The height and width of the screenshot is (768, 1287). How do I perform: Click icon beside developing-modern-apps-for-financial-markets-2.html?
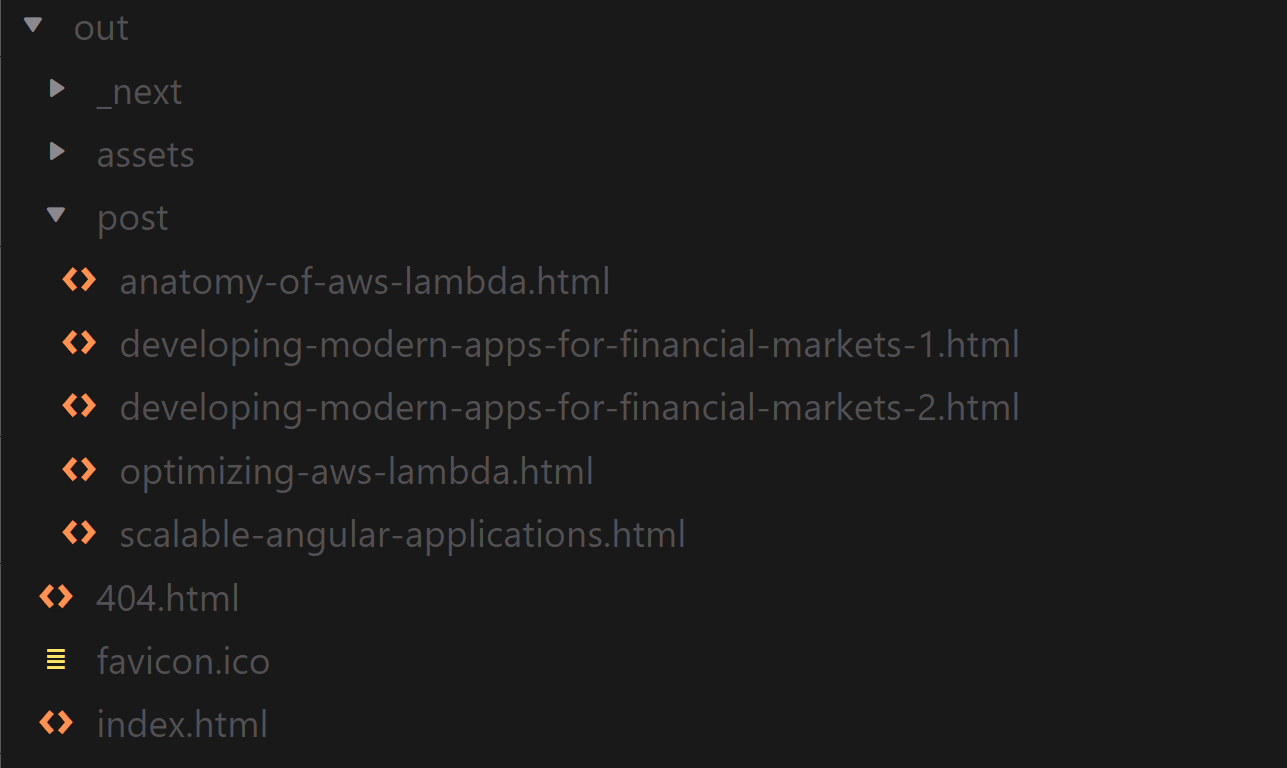pos(79,406)
